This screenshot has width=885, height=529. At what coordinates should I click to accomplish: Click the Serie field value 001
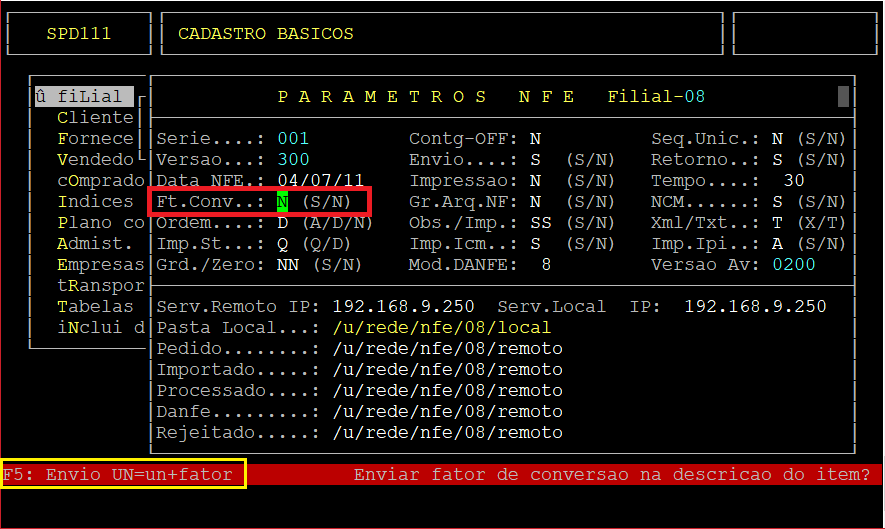coord(293,139)
